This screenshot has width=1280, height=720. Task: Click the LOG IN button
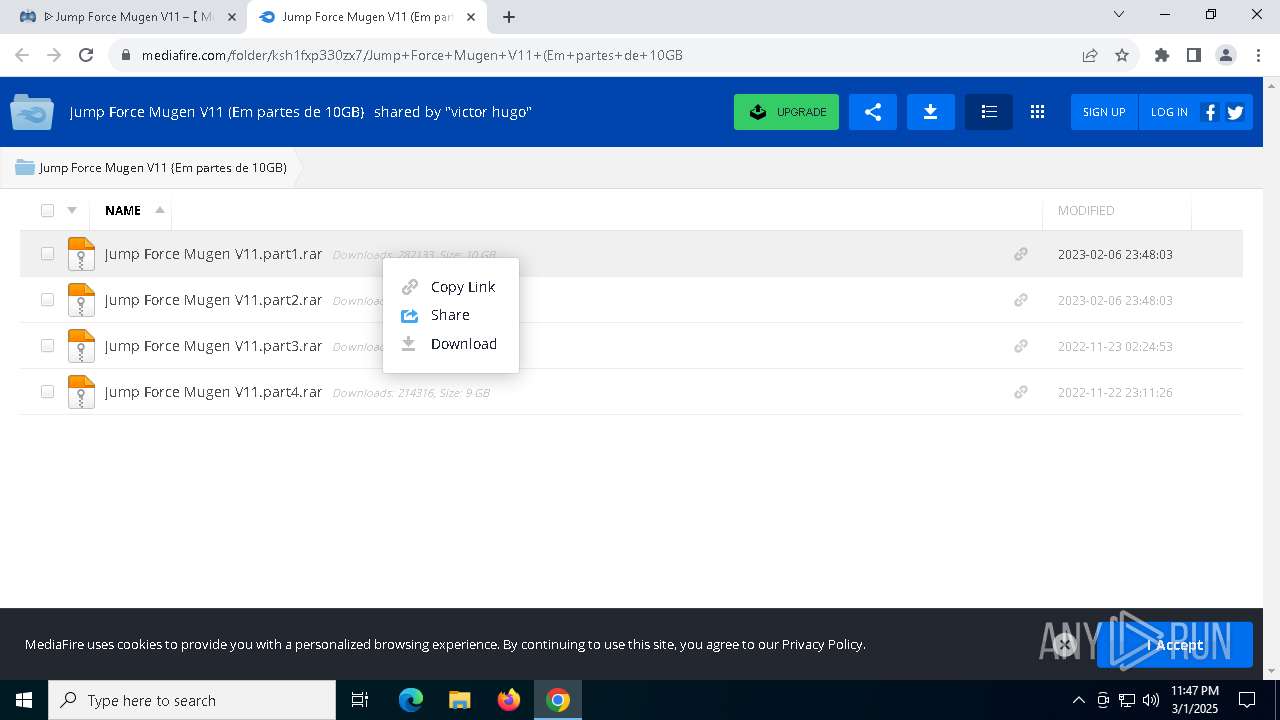pos(1169,112)
